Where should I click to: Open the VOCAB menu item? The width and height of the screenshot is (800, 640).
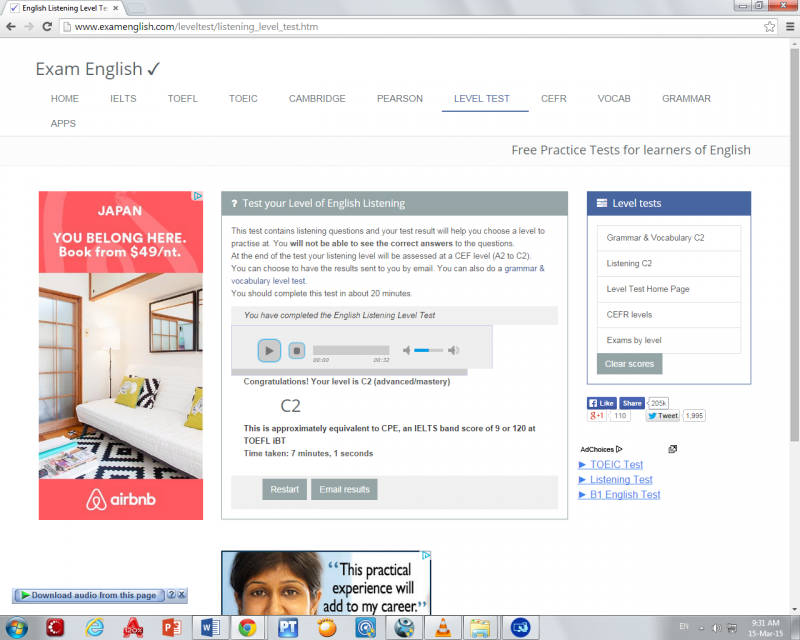pos(614,99)
